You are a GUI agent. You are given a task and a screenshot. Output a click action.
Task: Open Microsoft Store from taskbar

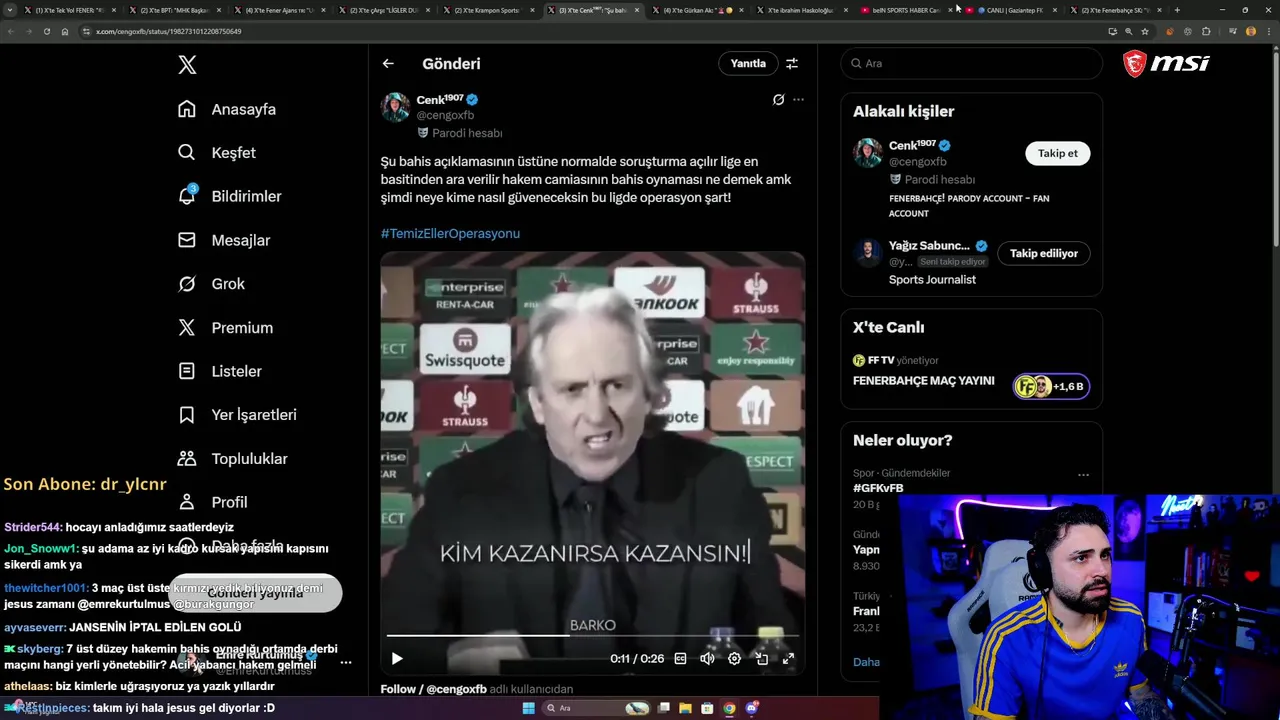pyautogui.click(x=707, y=708)
